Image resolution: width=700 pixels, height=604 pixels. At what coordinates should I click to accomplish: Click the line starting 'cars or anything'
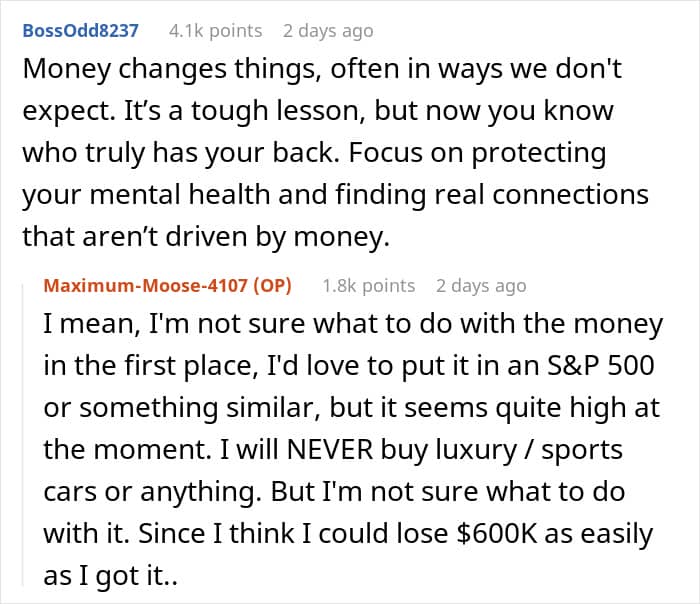334,492
